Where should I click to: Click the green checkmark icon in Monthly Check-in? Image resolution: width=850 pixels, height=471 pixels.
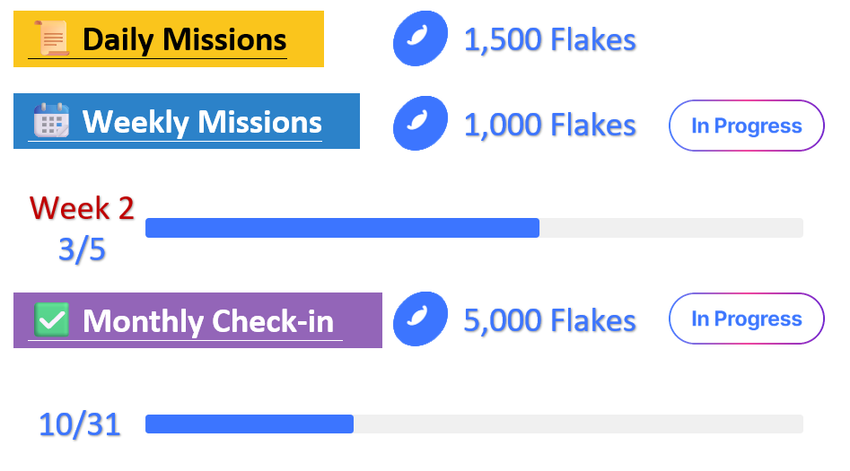[x=51, y=320]
